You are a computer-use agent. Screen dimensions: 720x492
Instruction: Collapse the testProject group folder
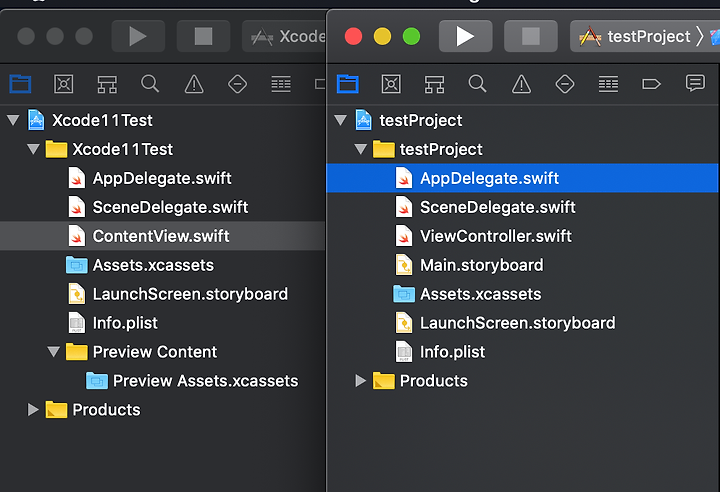point(360,149)
